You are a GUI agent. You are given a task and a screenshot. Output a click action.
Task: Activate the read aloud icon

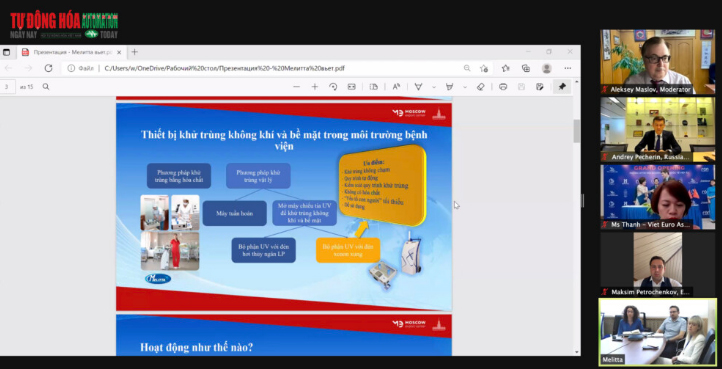(396, 87)
